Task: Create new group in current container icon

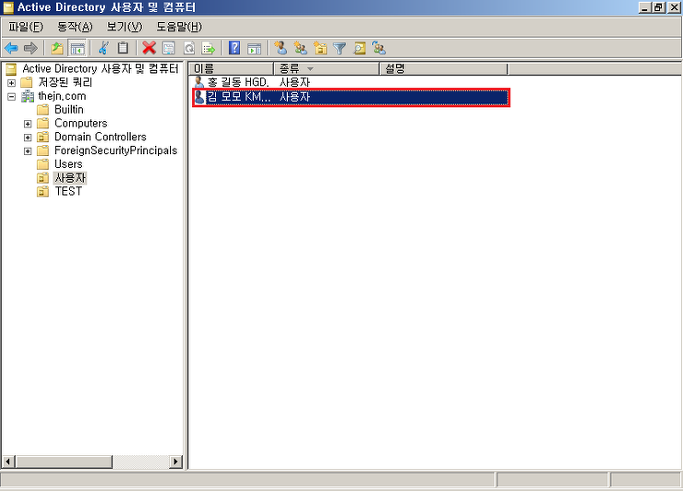Action: 301,48
